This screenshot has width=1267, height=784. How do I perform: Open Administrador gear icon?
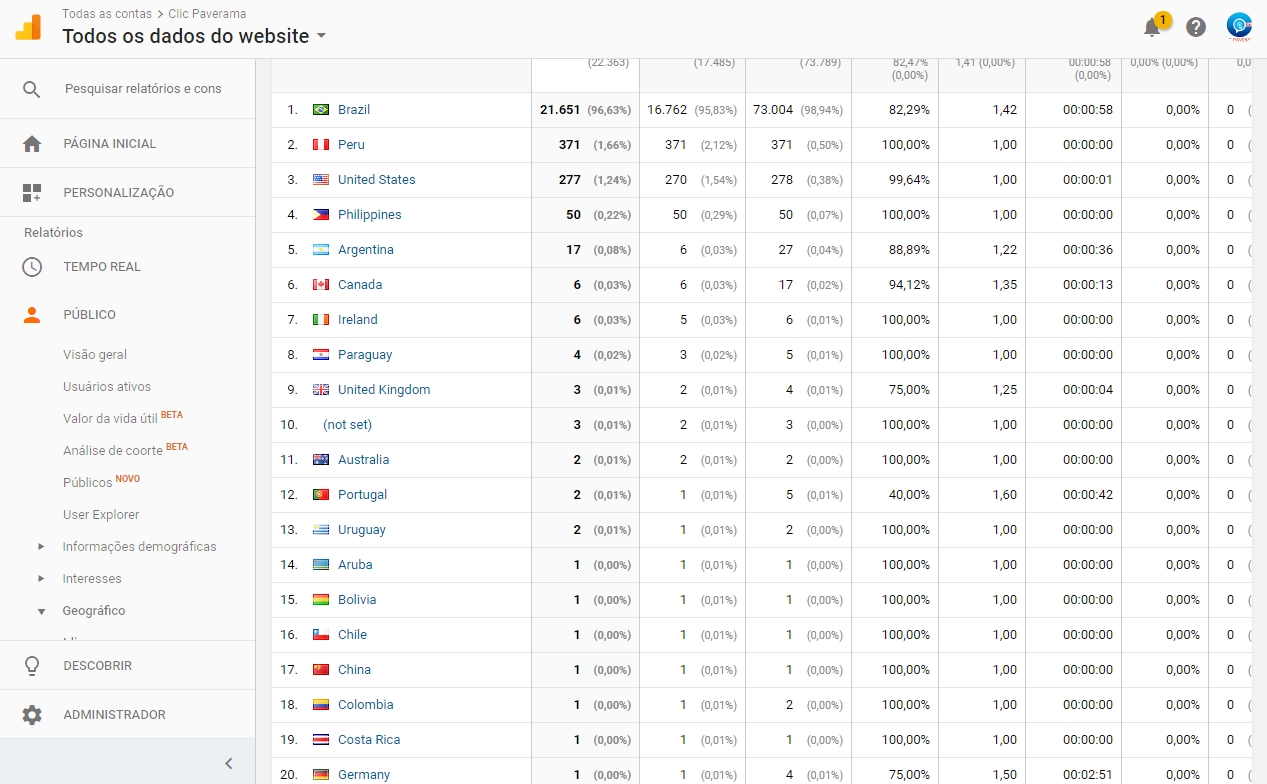point(32,715)
